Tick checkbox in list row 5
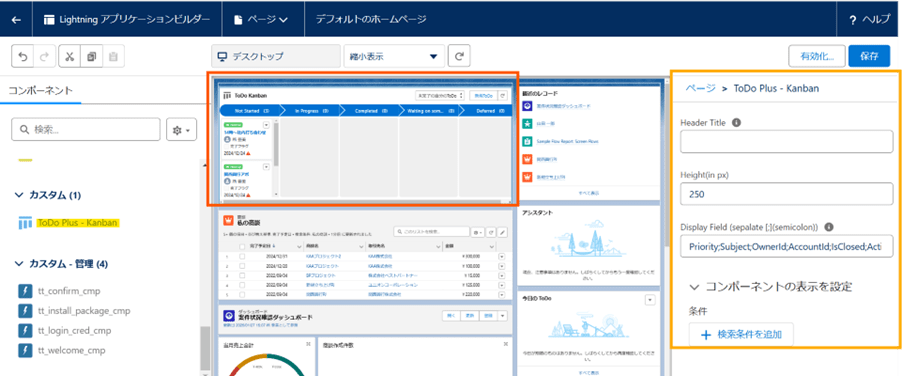Screen dimensions: 902x376 pos(242,294)
